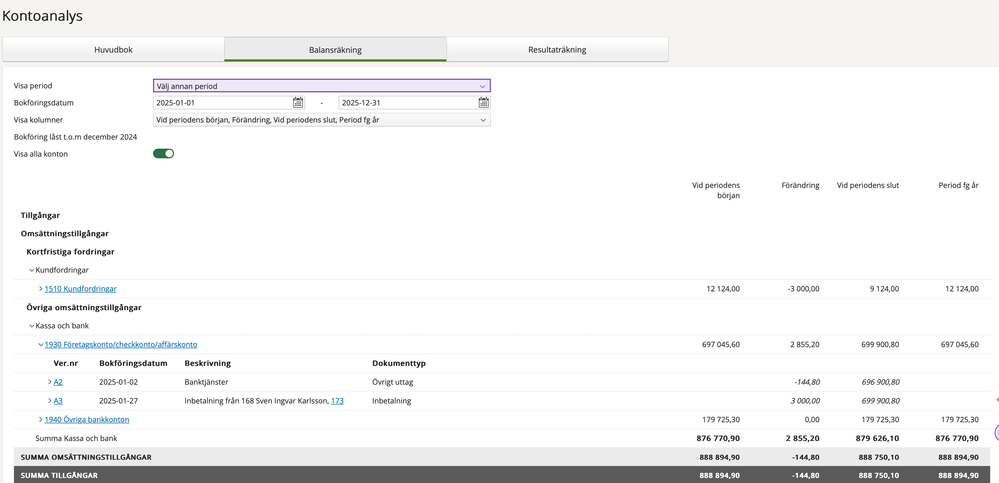Switch to the Resultaträkning tab
Screen dimensions: 999x483
click(x=557, y=49)
